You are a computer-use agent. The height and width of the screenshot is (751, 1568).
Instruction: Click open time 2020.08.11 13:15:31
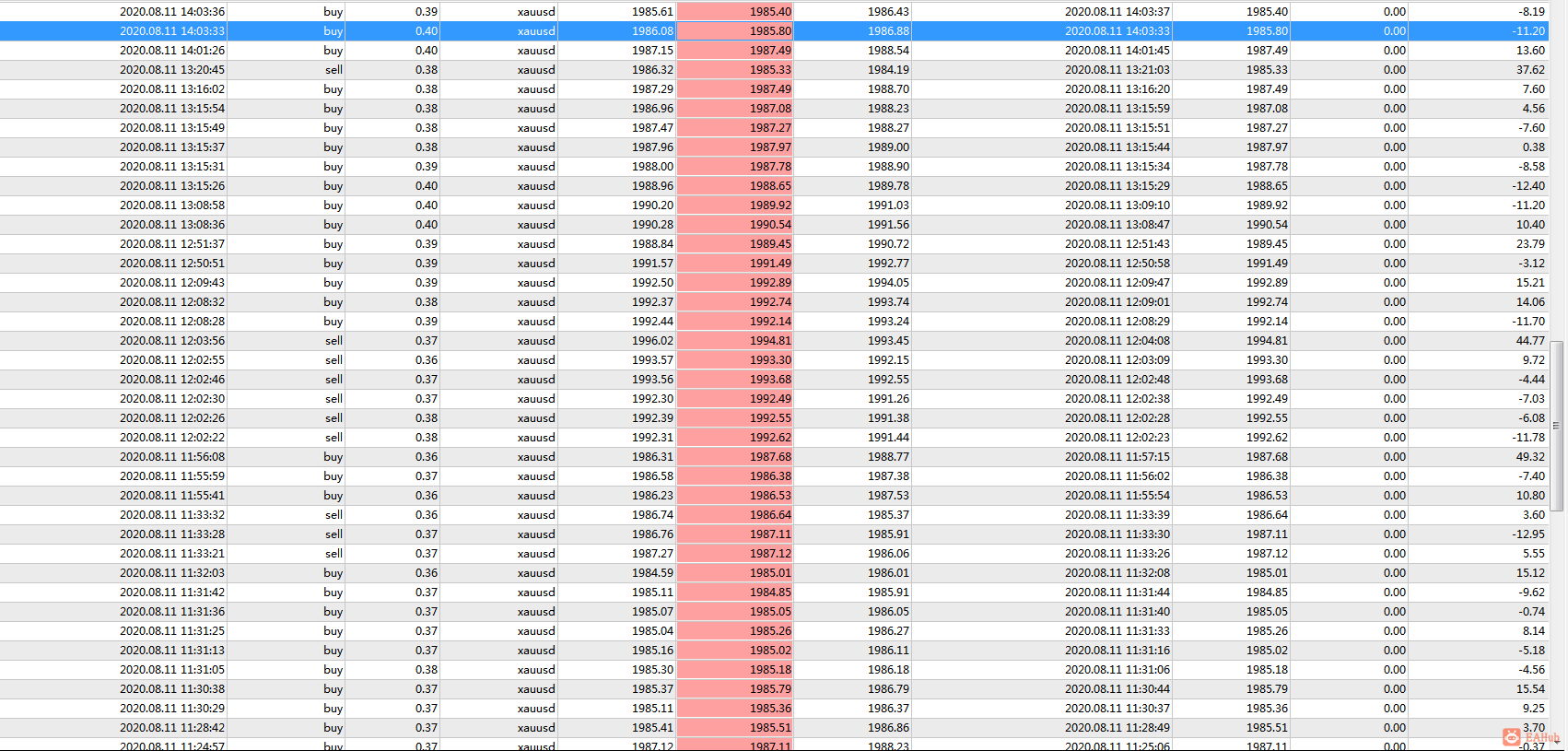coord(172,167)
